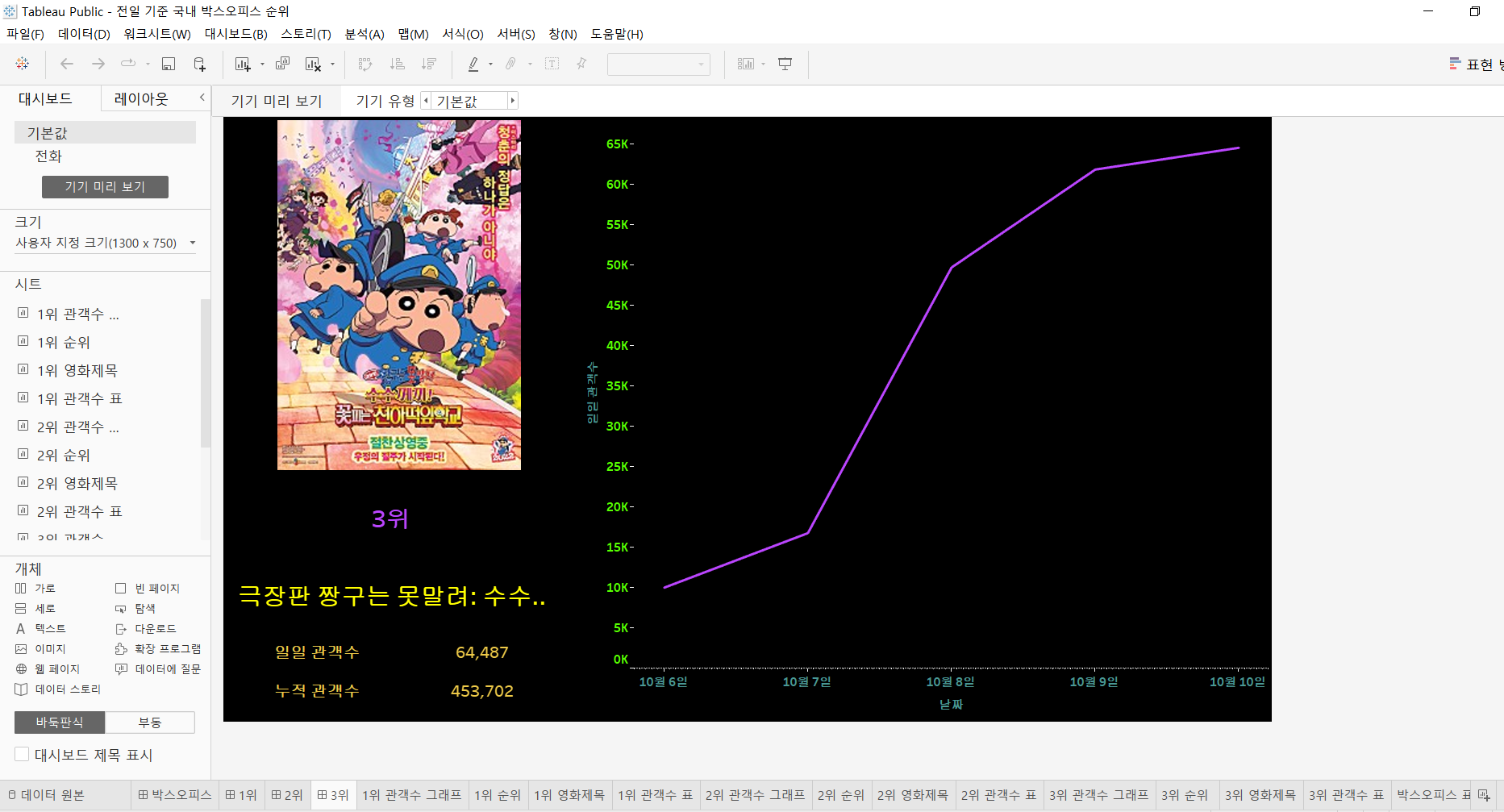Viewport: 1504px width, 812px height.
Task: Select the download (다운로드) object
Action: point(145,629)
